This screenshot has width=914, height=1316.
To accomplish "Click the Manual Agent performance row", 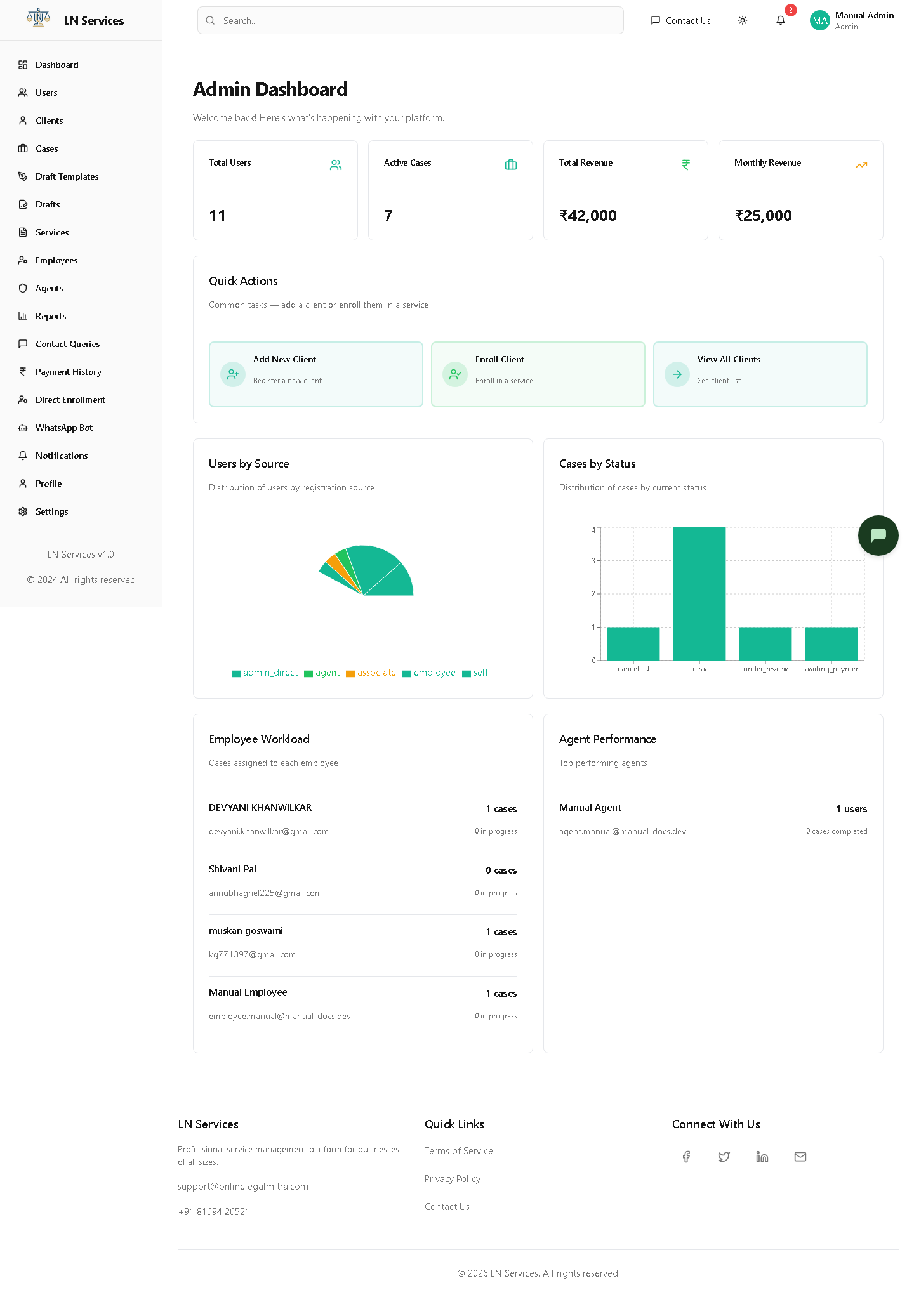I will click(x=713, y=819).
